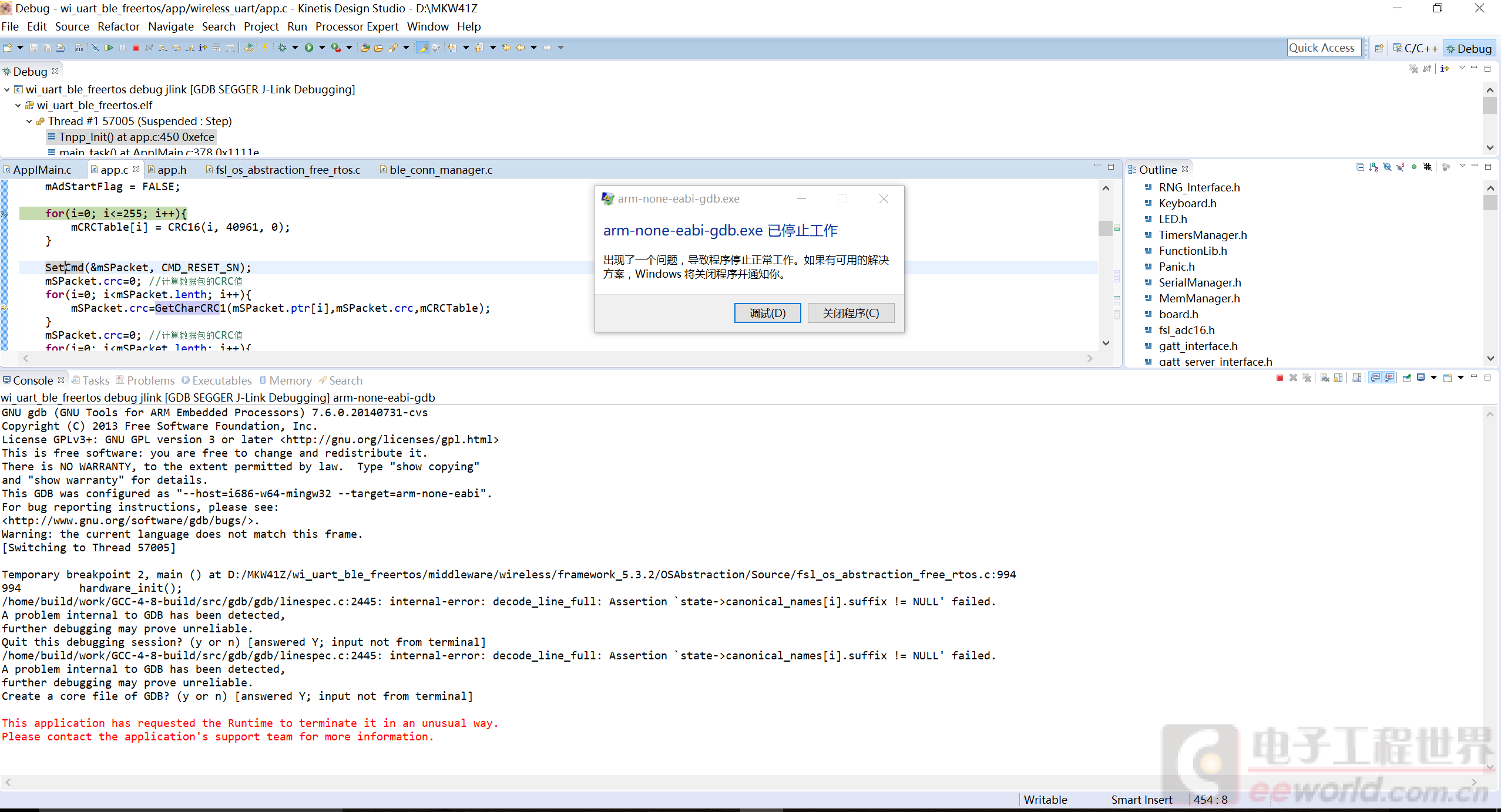Click the 关闭程序(C) button in crash dialog
Viewport: 1501px width, 812px height.
[x=851, y=313]
